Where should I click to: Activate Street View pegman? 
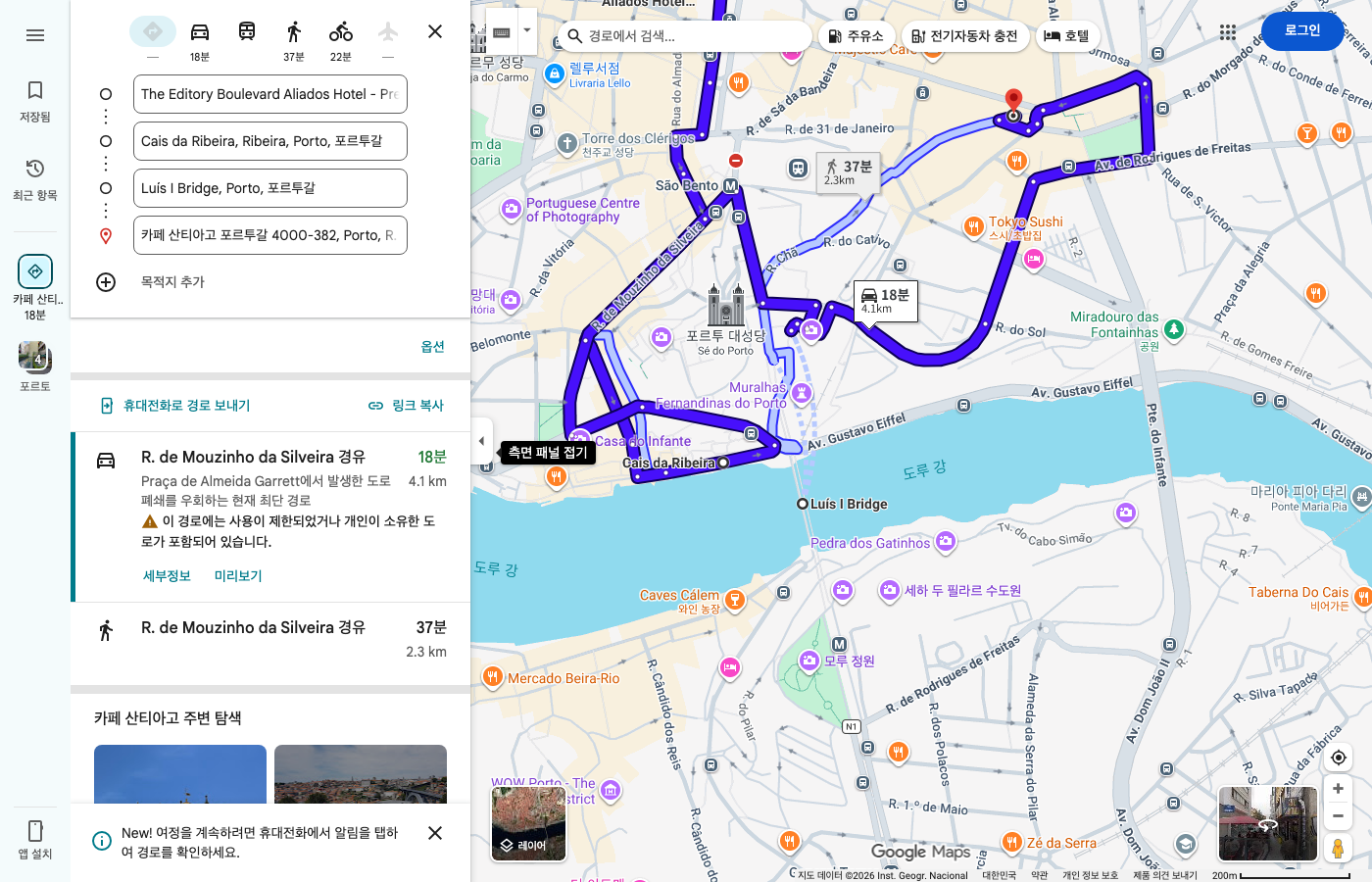pos(1338,849)
